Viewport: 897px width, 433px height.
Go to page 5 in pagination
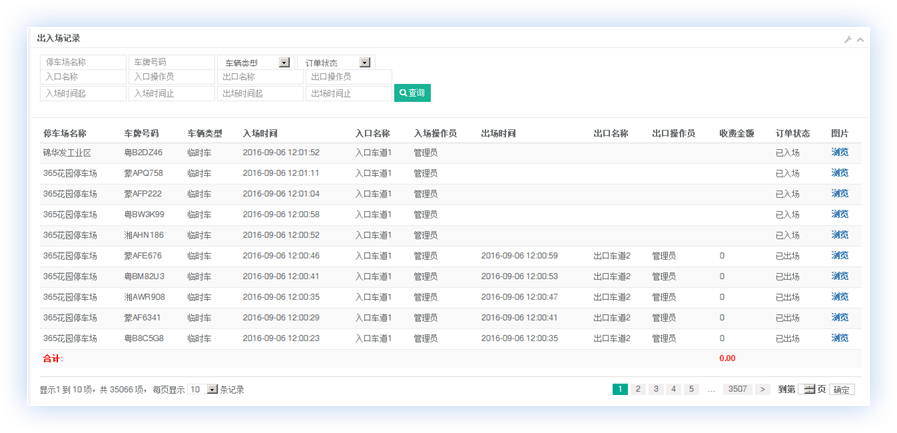tap(691, 389)
